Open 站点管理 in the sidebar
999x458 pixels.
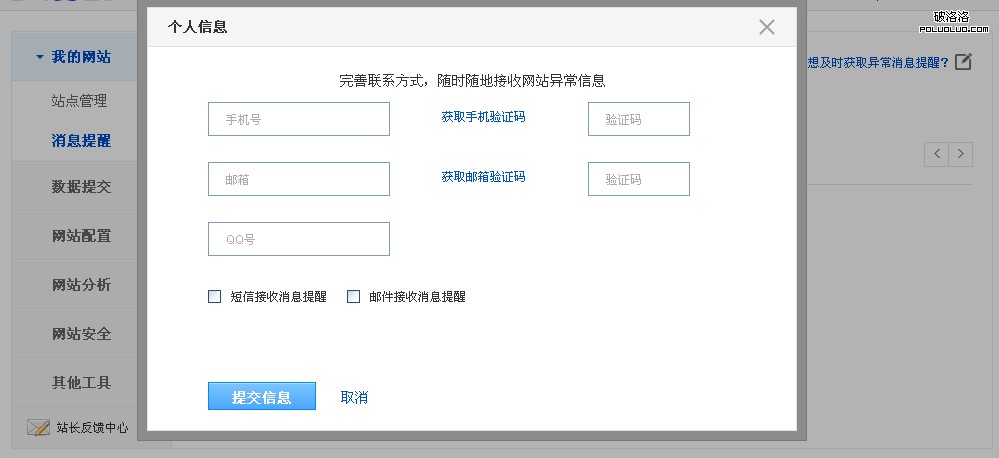click(x=79, y=101)
